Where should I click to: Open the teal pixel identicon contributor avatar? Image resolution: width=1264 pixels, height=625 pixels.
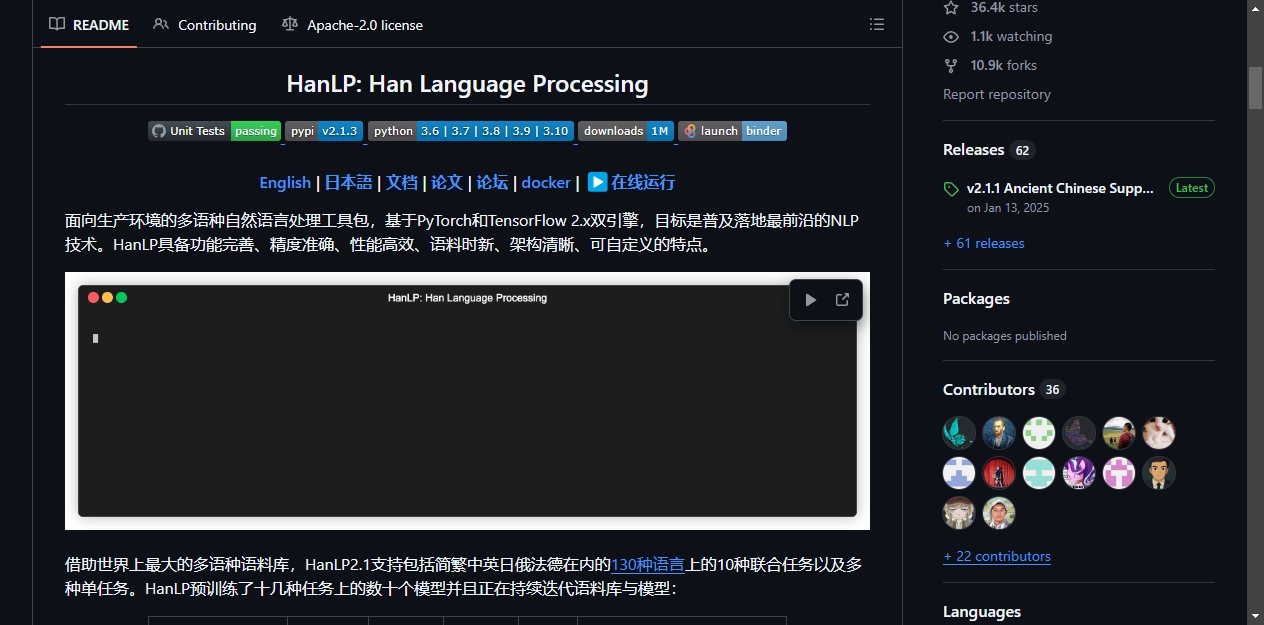click(1039, 473)
